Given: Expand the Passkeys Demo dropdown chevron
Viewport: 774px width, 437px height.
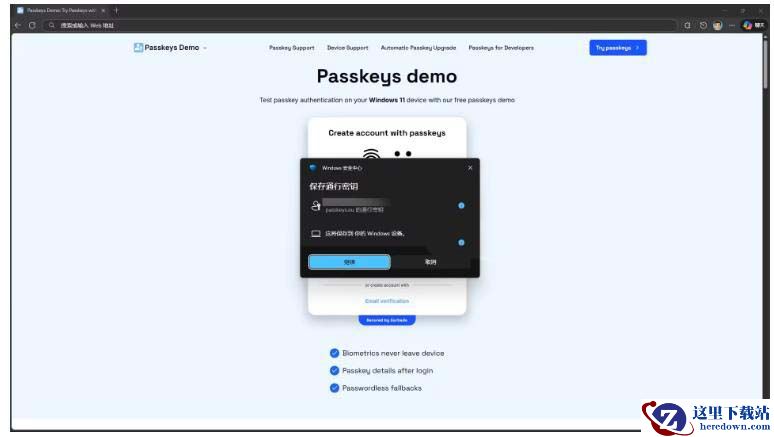Looking at the screenshot, I should [x=205, y=48].
